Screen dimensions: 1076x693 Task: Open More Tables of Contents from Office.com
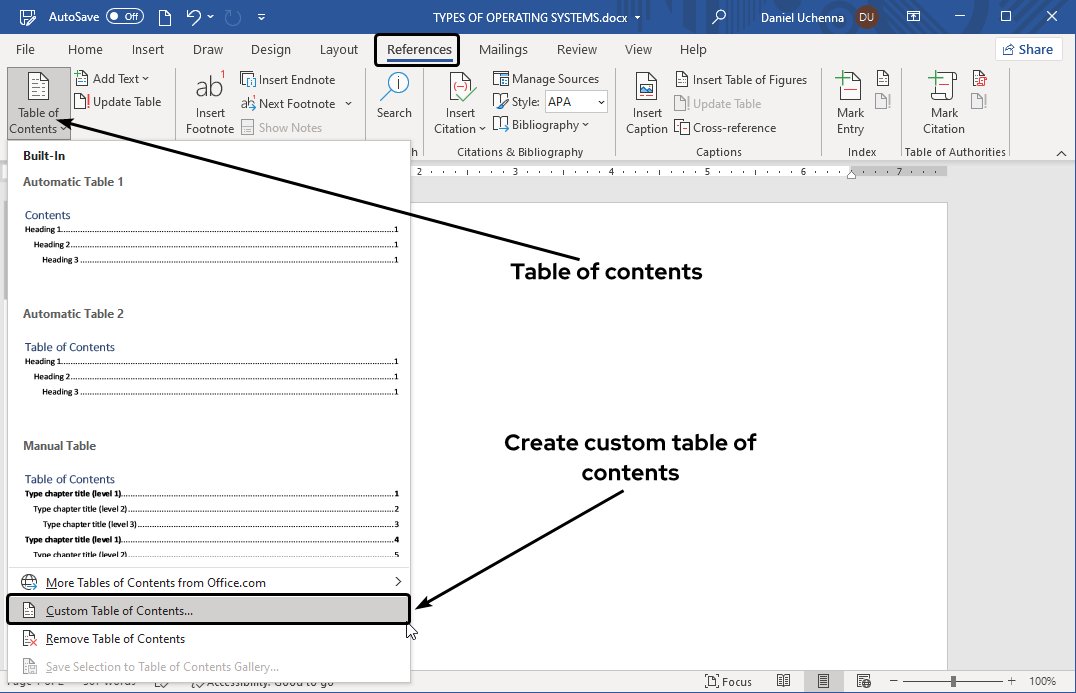(158, 581)
